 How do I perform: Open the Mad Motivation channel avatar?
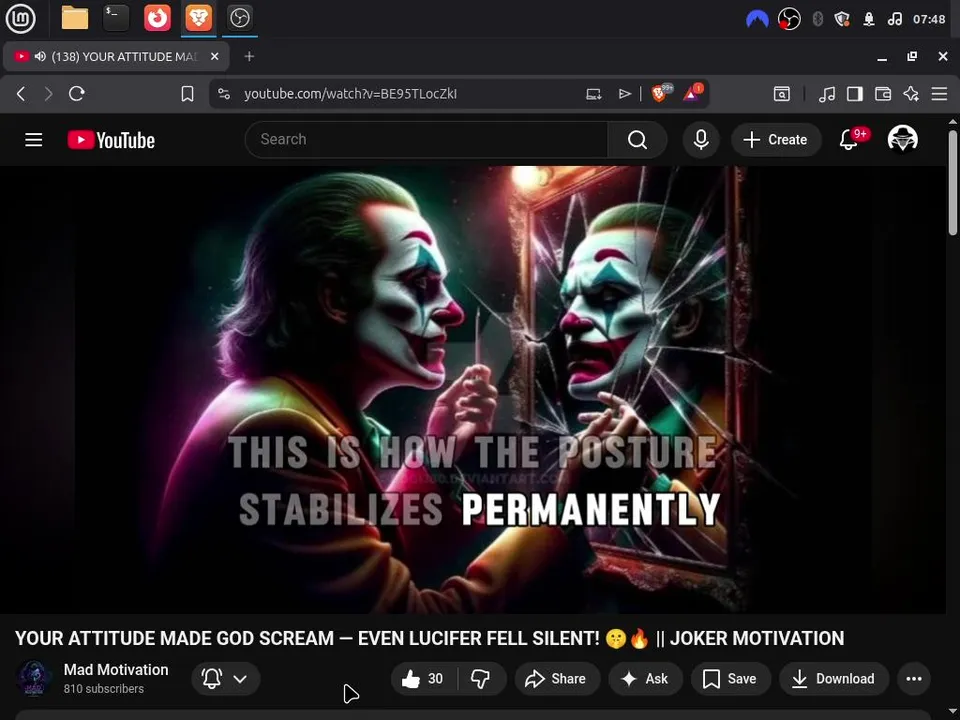coord(34,678)
